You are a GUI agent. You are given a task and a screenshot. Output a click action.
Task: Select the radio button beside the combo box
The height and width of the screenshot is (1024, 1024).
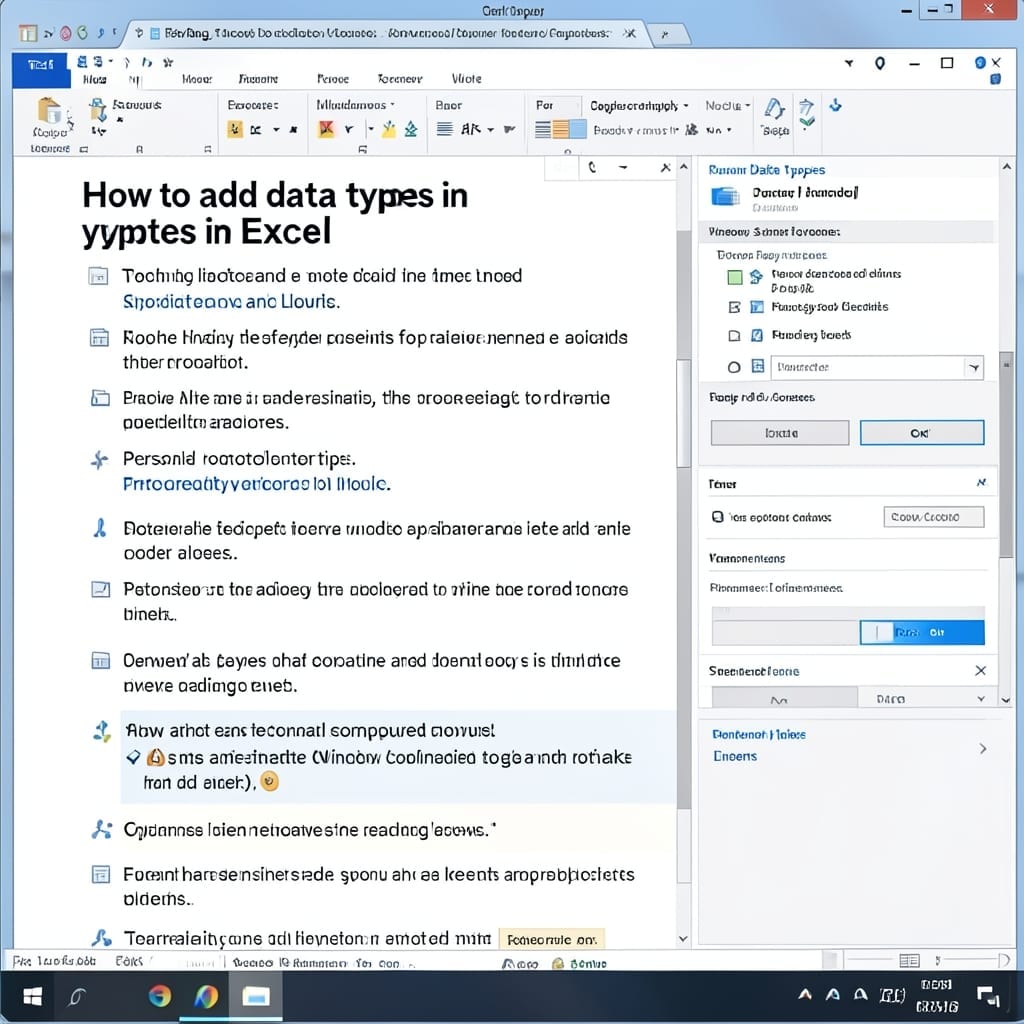[734, 367]
